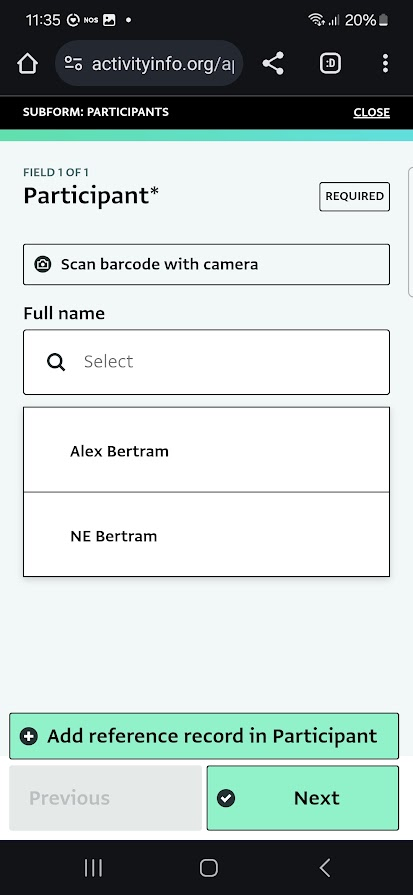Click Add reference record in Participant

click(204, 736)
